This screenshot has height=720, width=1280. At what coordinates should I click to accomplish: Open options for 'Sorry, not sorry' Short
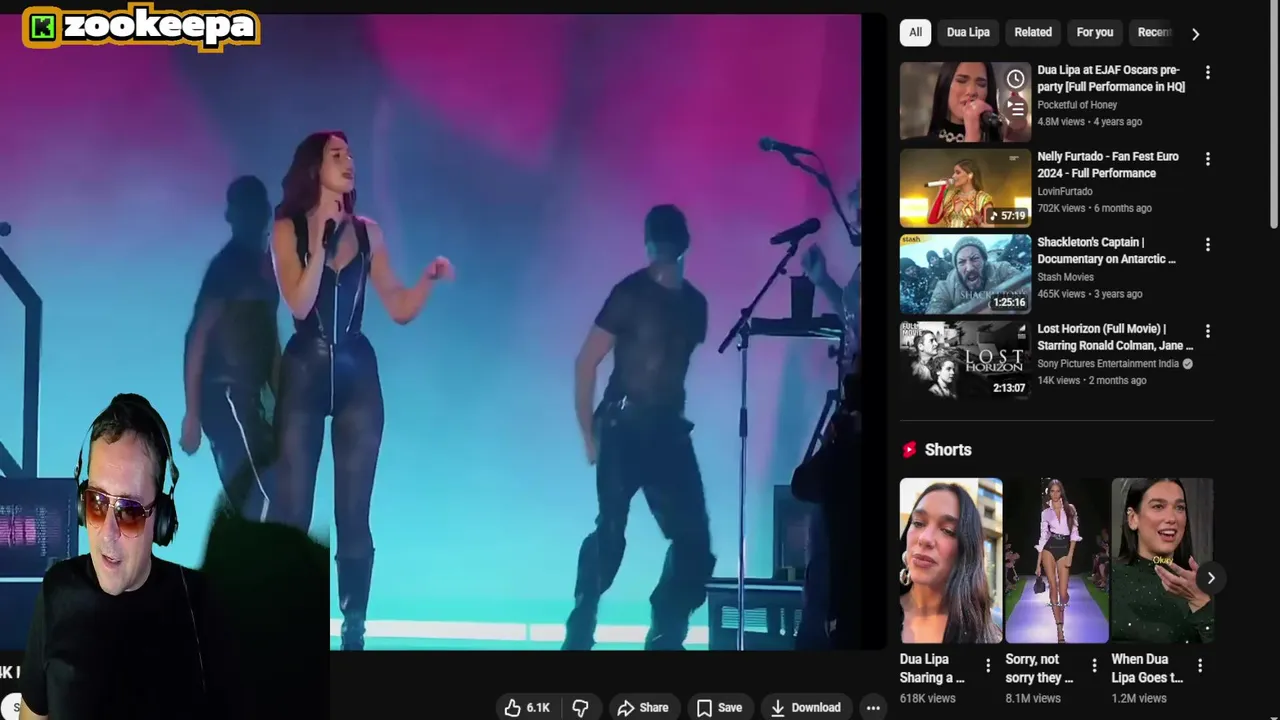1094,665
